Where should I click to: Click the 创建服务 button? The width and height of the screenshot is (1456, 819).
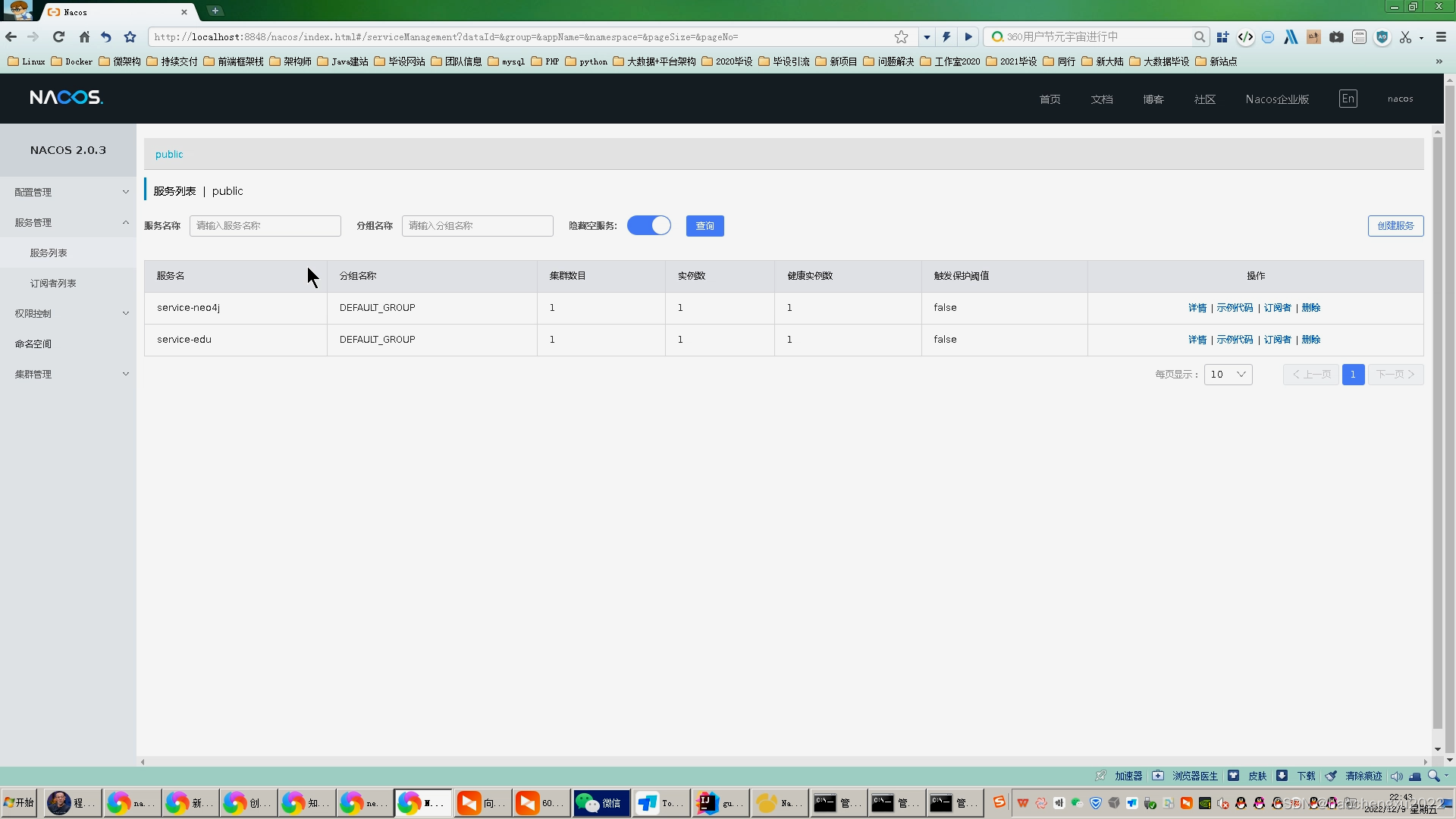pyautogui.click(x=1395, y=225)
